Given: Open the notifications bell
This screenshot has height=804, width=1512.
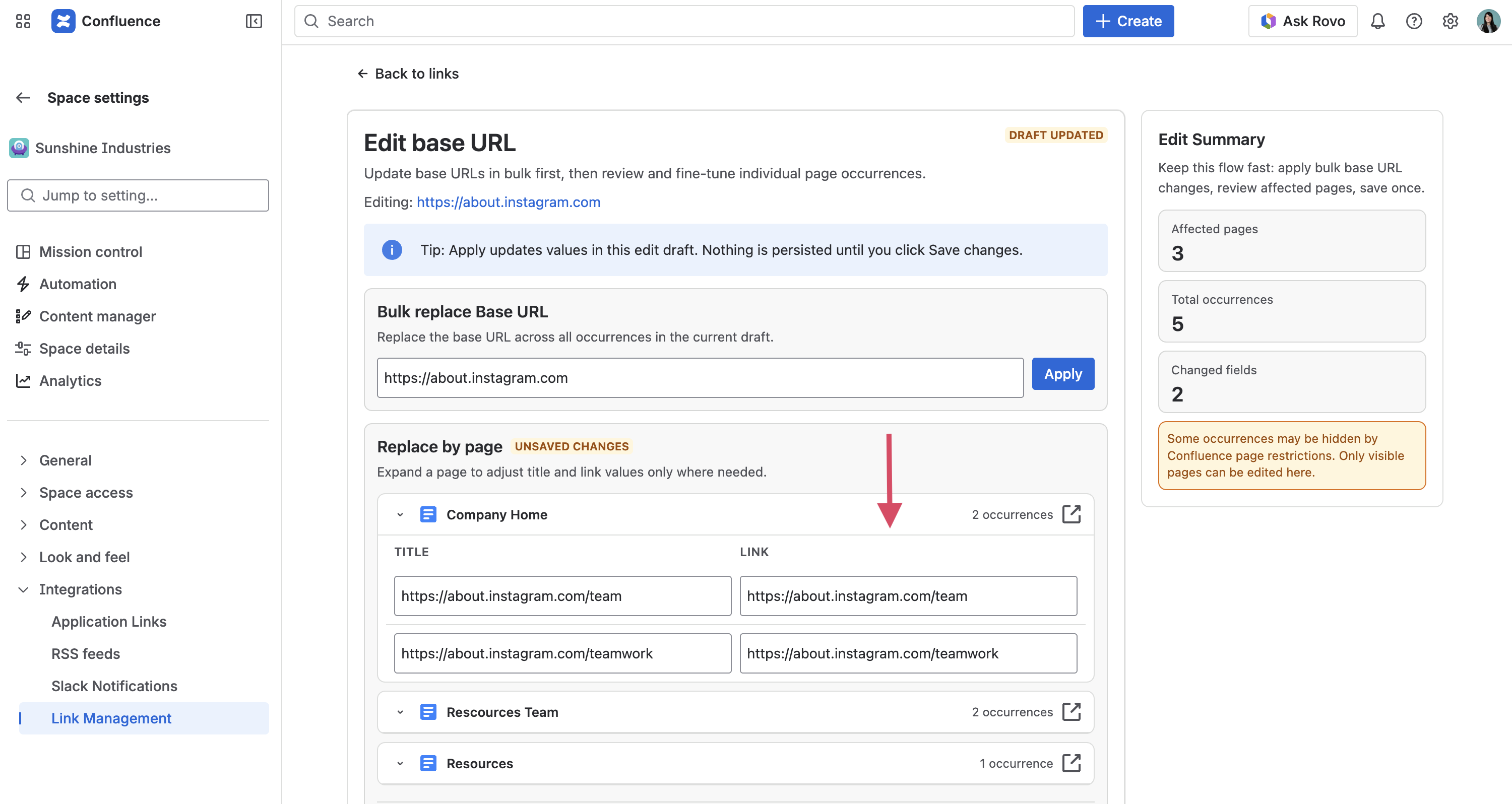Looking at the screenshot, I should (x=1377, y=21).
